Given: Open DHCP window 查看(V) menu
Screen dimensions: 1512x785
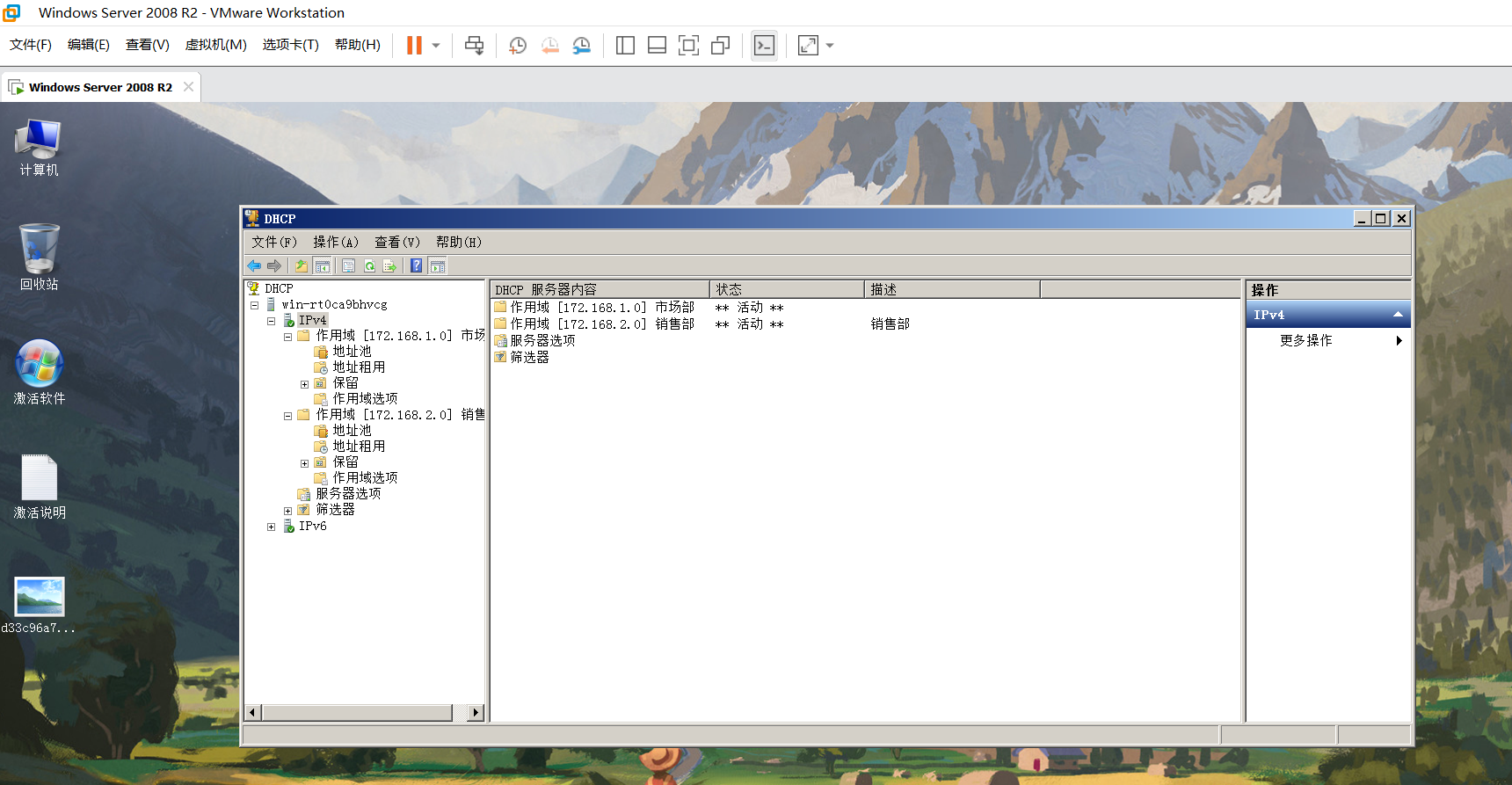Looking at the screenshot, I should coord(397,242).
